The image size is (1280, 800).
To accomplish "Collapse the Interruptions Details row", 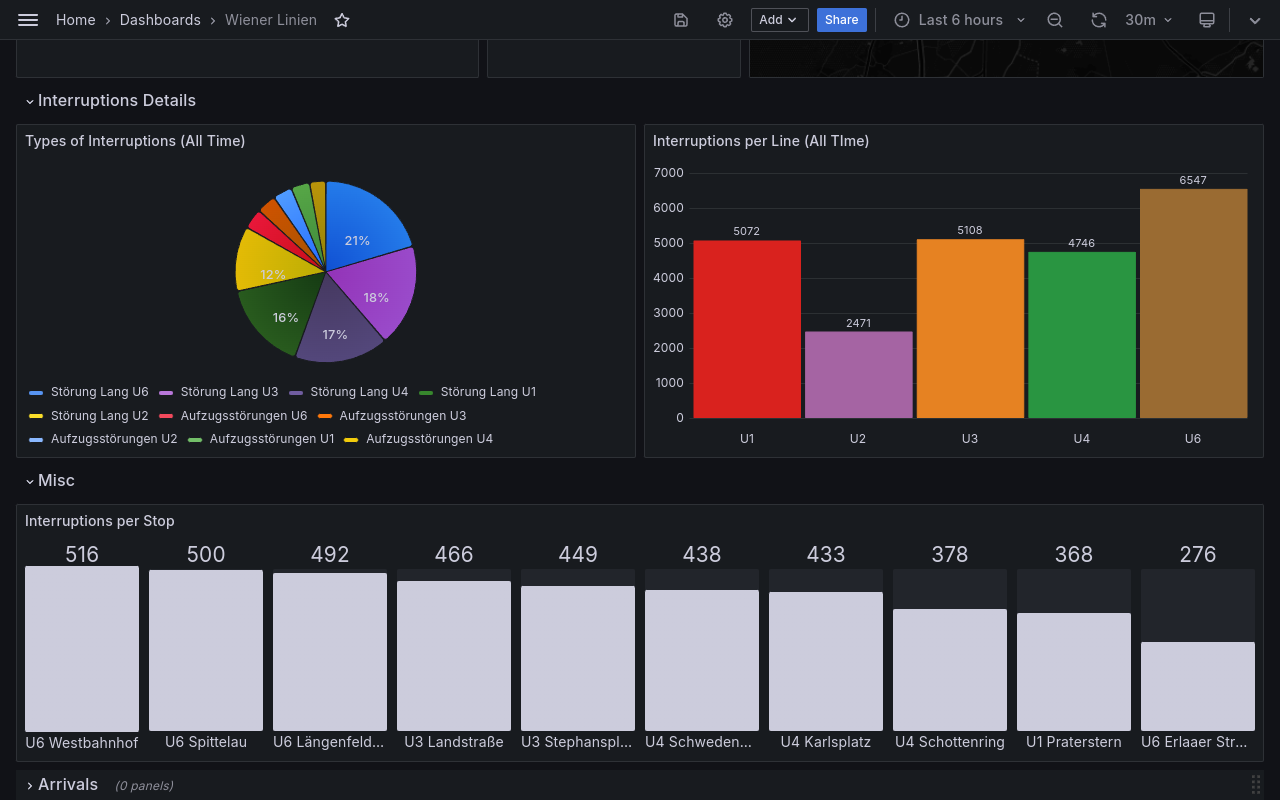I will pos(110,100).
